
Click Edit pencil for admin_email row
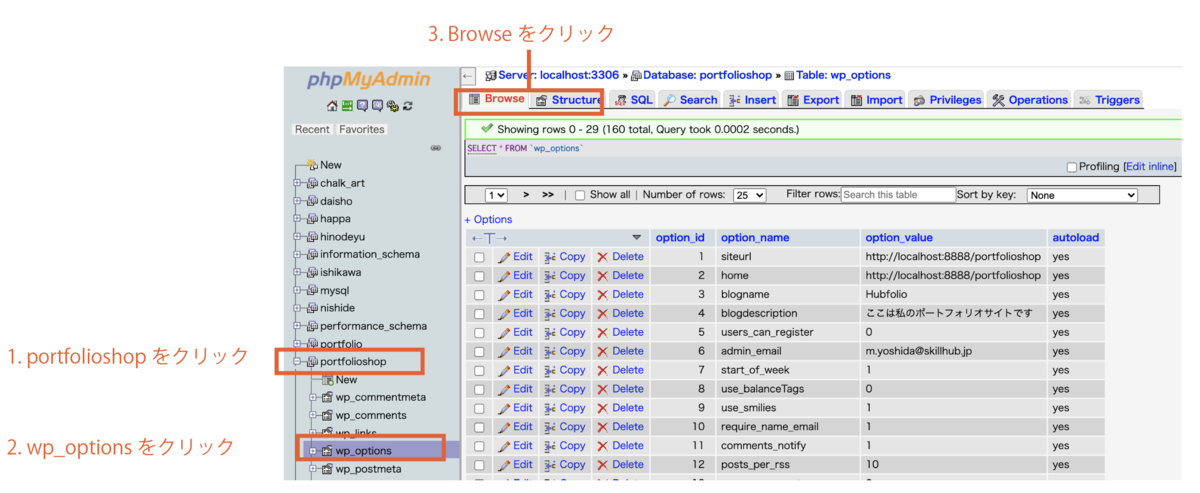point(505,351)
